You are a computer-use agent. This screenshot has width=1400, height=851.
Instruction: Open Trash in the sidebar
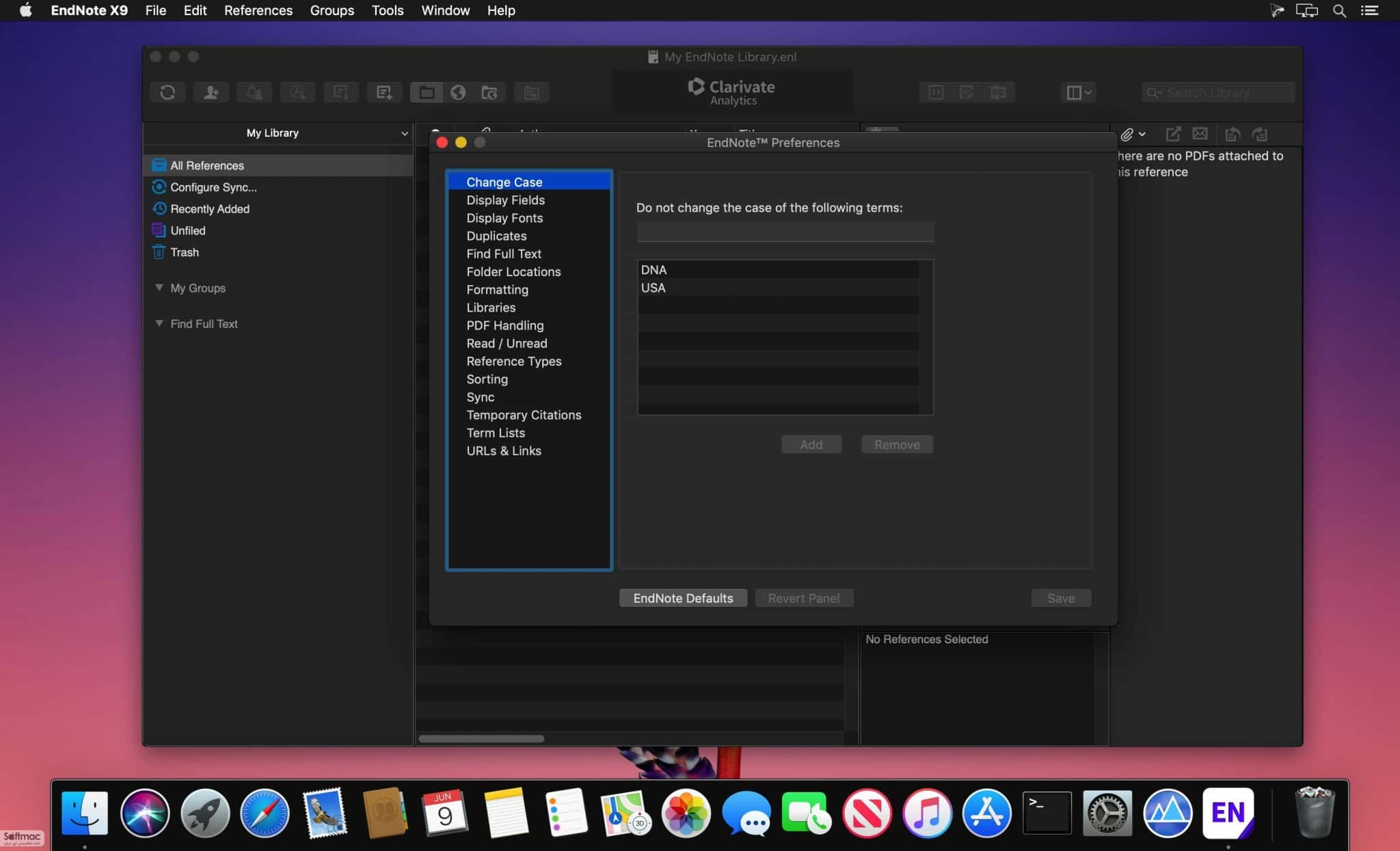[x=278, y=252]
